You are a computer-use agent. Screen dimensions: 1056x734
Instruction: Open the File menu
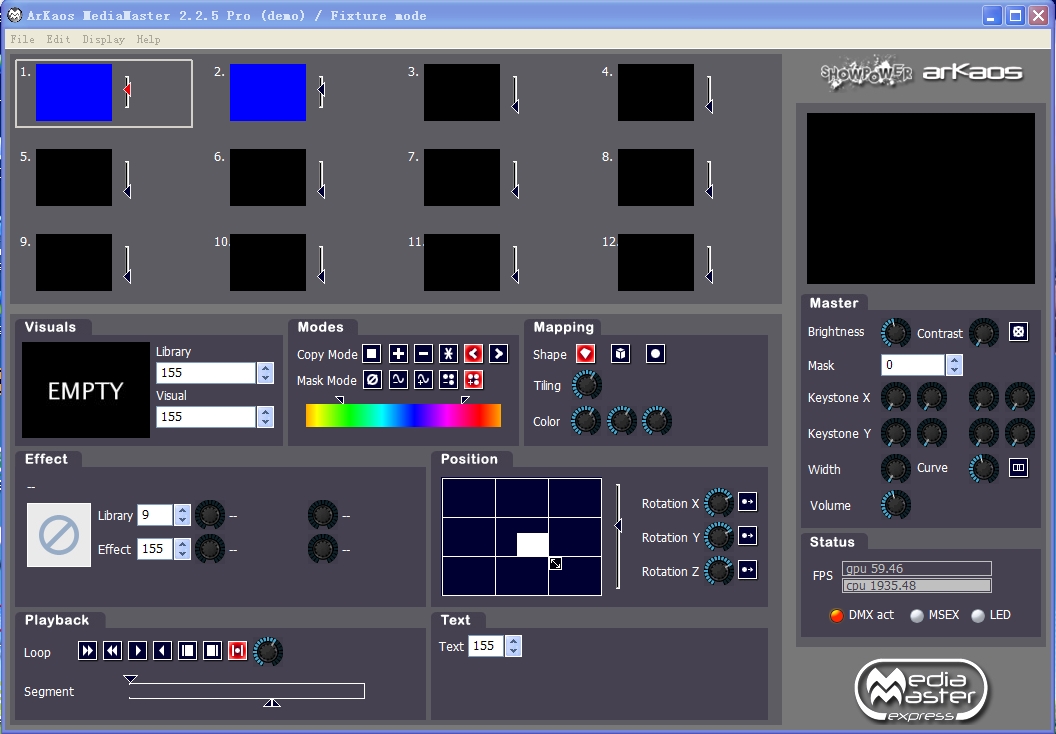point(22,40)
